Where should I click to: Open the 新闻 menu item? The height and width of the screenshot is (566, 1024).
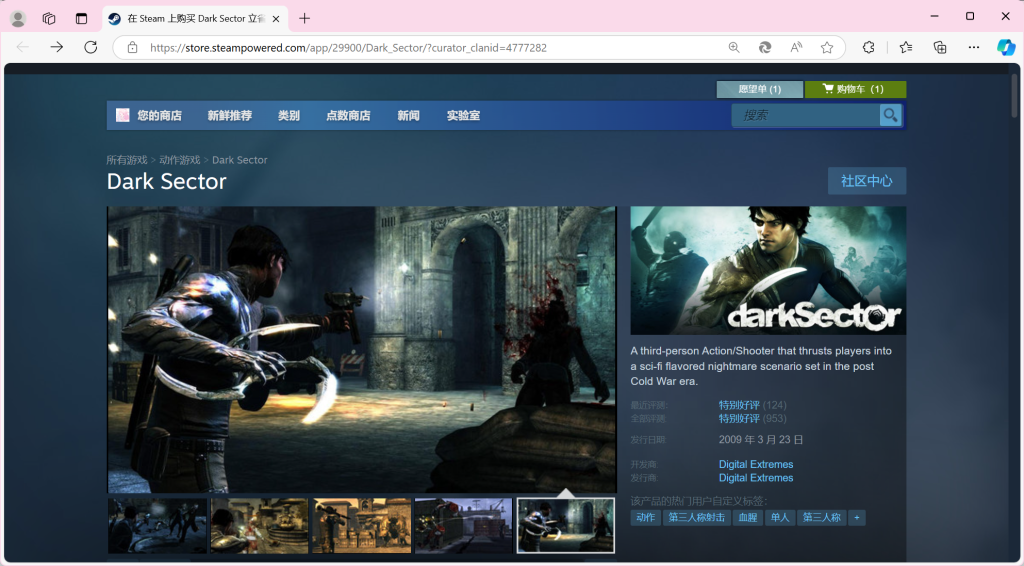tap(408, 116)
